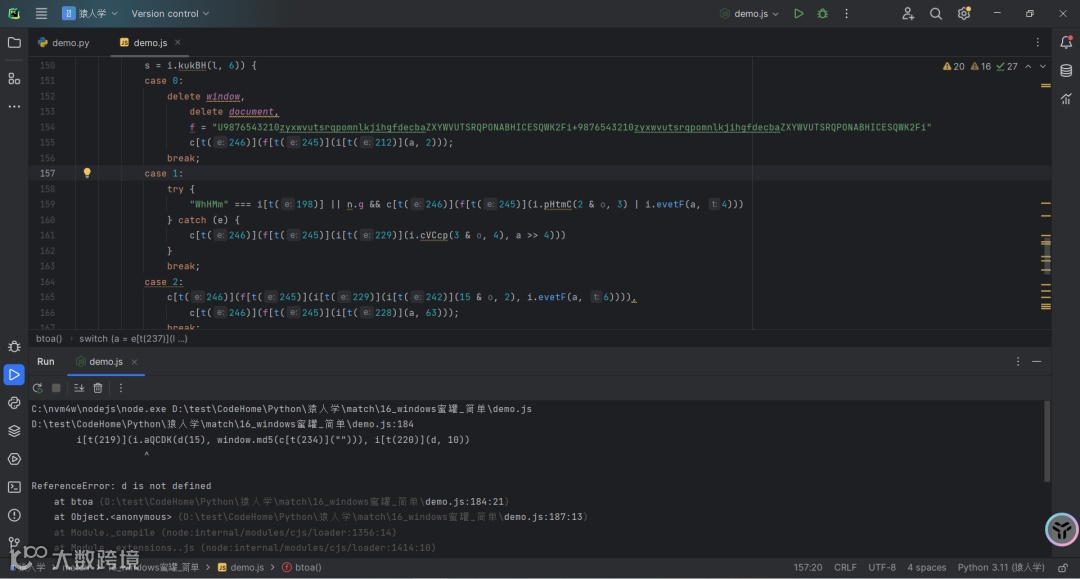Open the Problems tool window
The image size is (1080, 579).
(14, 516)
